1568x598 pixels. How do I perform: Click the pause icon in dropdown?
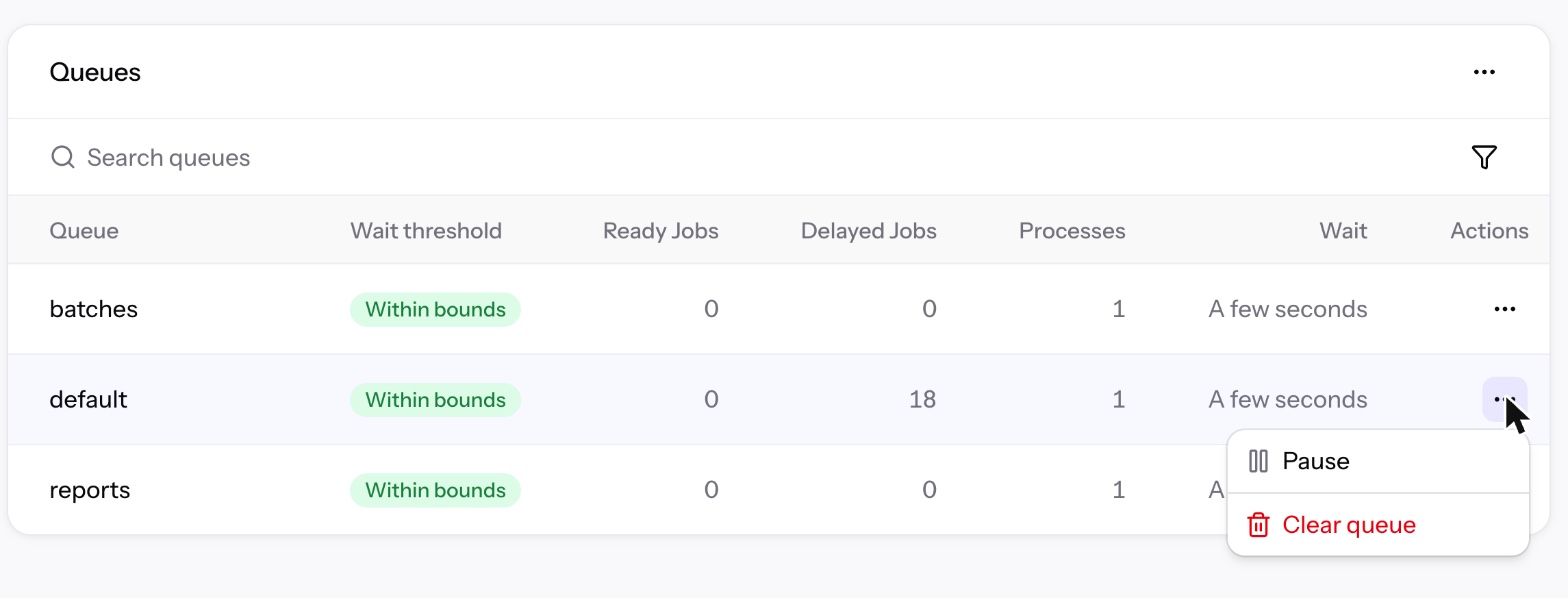pyautogui.click(x=1258, y=461)
